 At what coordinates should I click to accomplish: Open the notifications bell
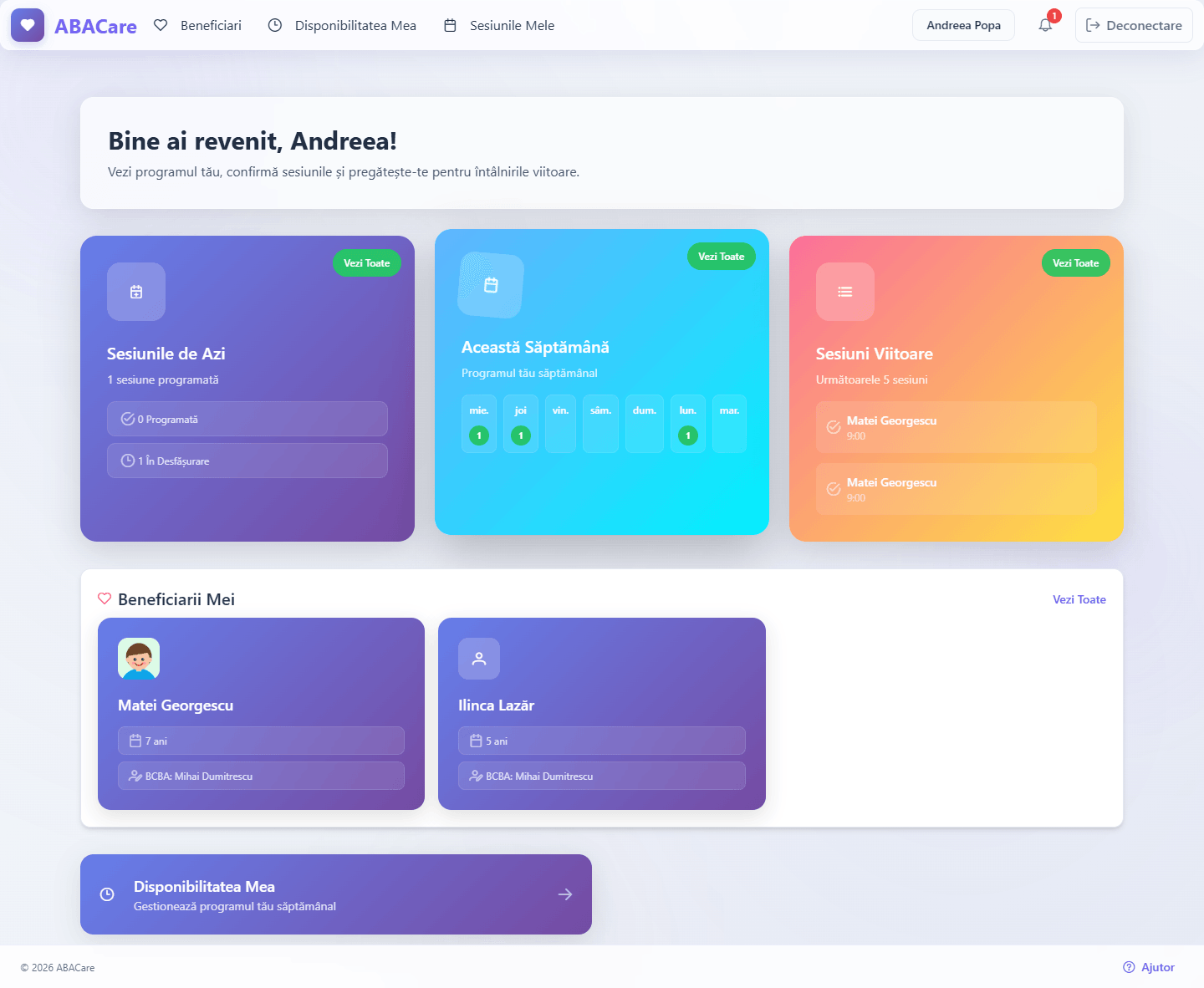coord(1045,25)
